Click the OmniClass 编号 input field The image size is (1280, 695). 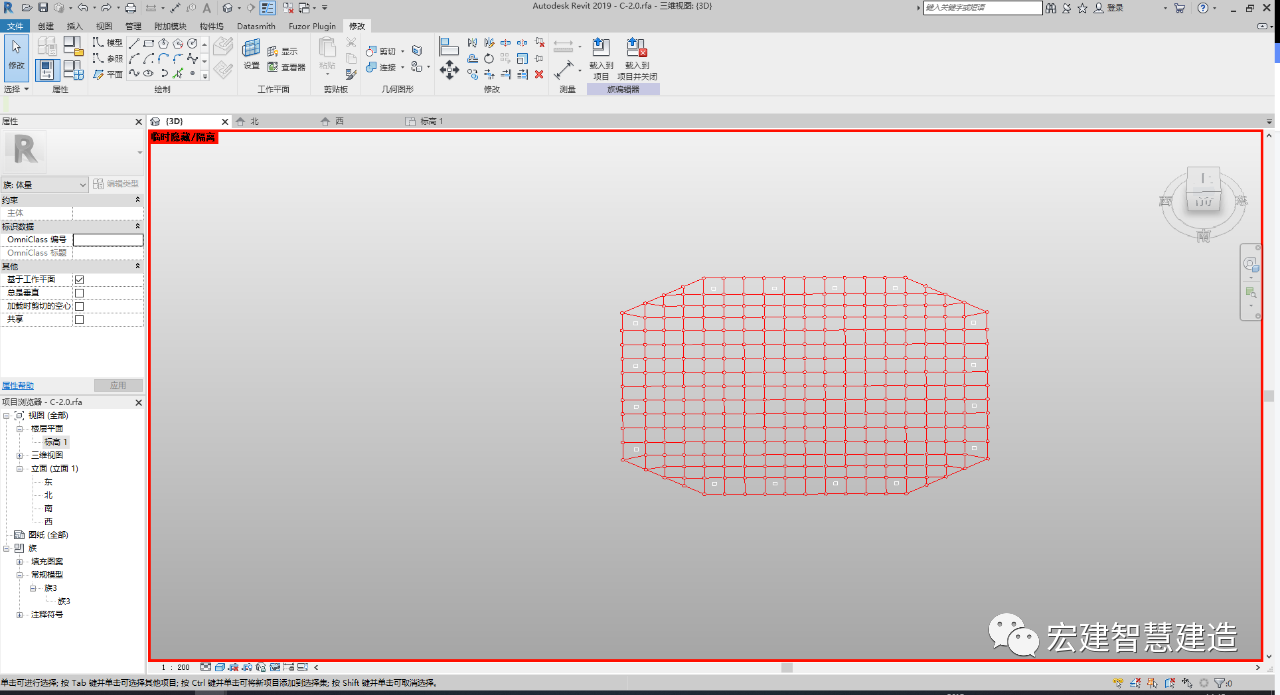pos(108,240)
